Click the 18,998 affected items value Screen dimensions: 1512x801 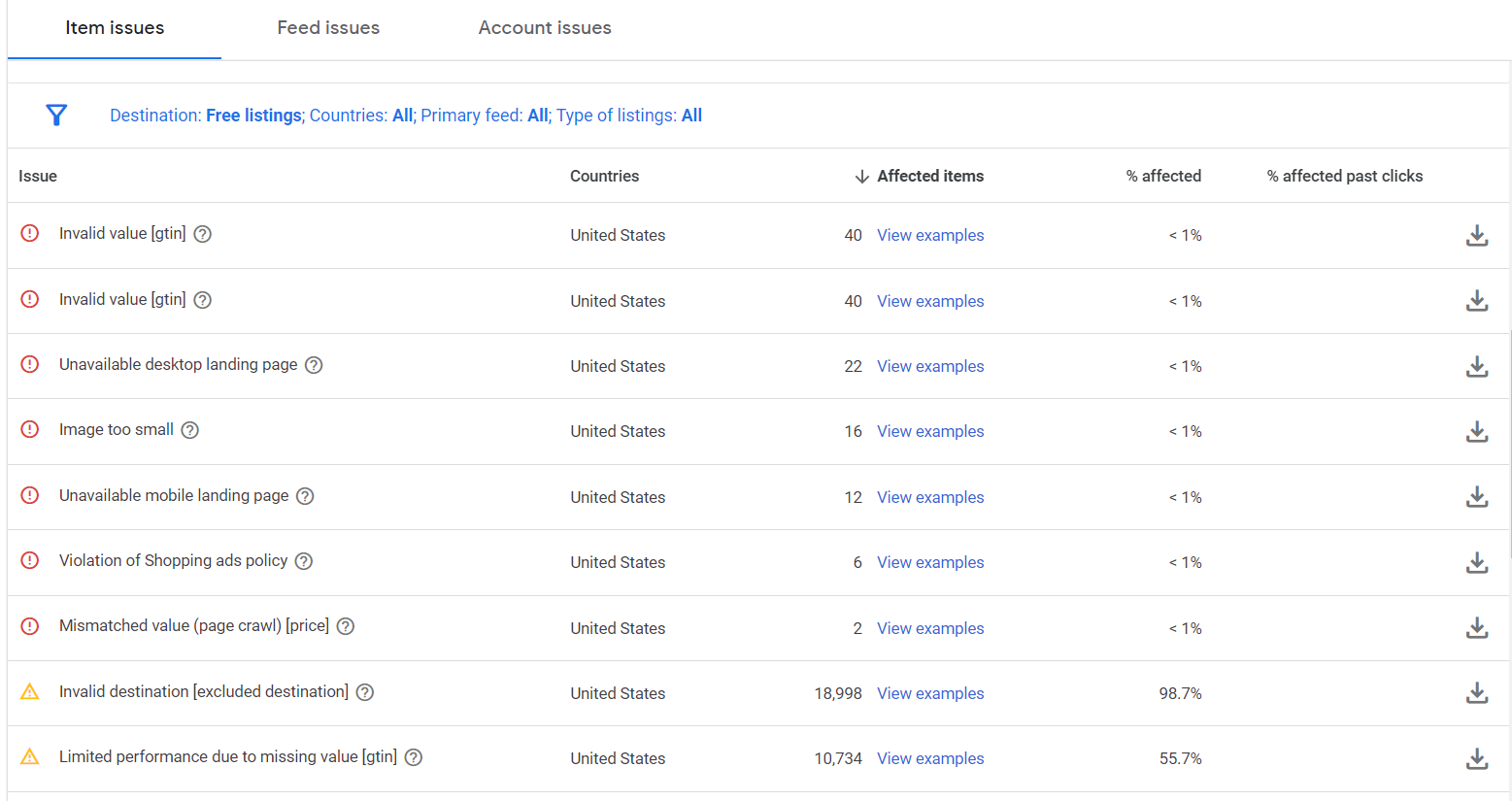(x=838, y=693)
